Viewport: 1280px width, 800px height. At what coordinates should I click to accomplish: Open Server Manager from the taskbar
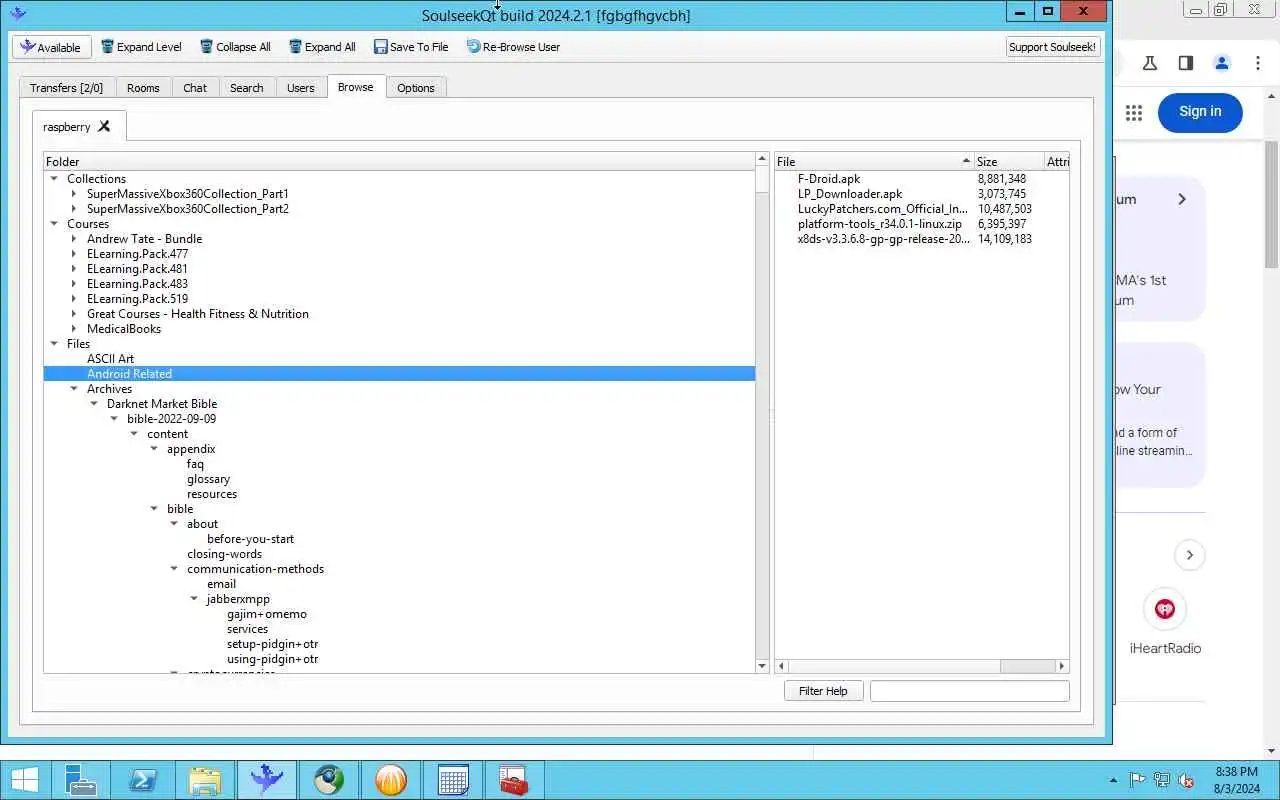point(80,780)
